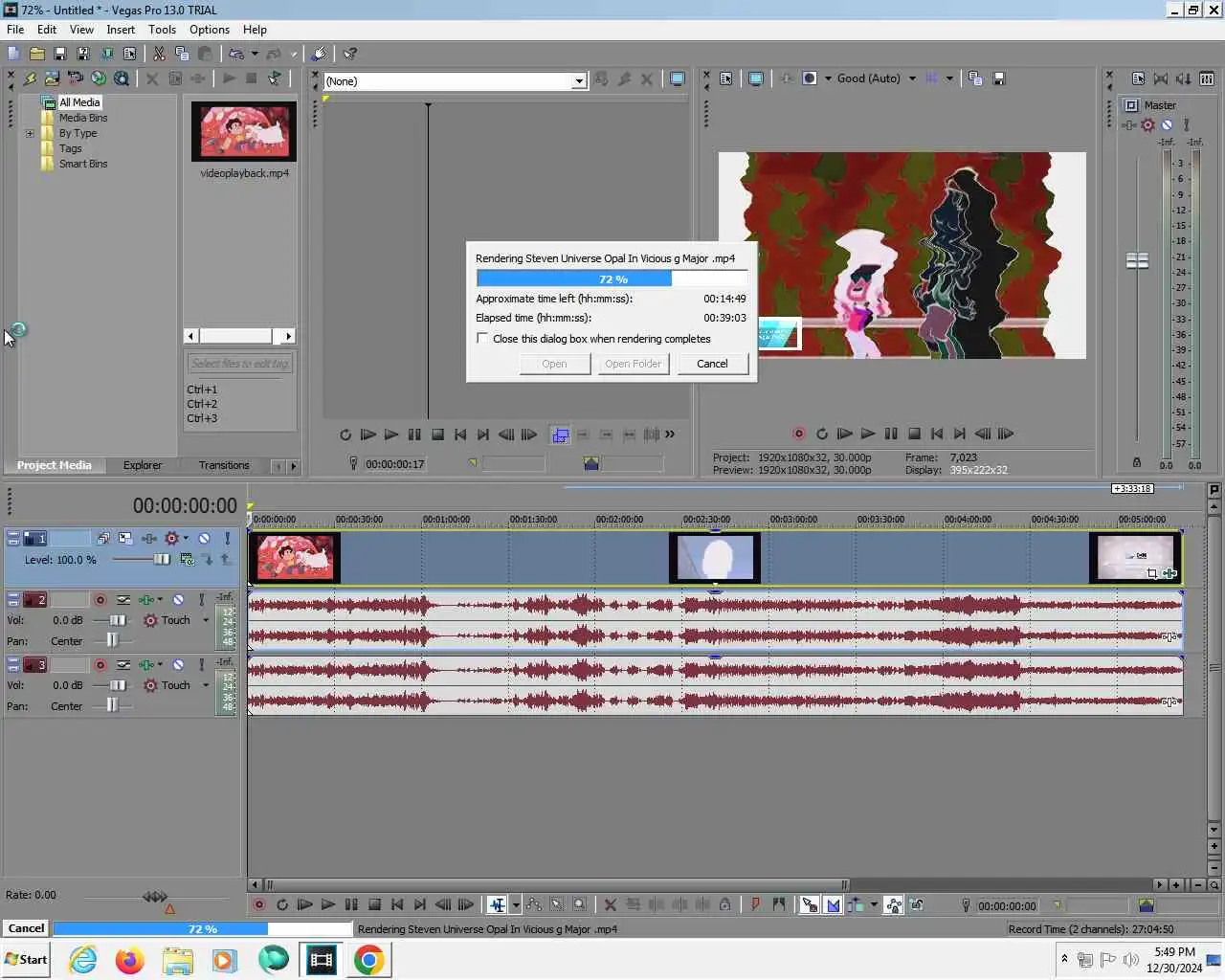Check Close this dialog box when rendering completes

[x=482, y=338]
